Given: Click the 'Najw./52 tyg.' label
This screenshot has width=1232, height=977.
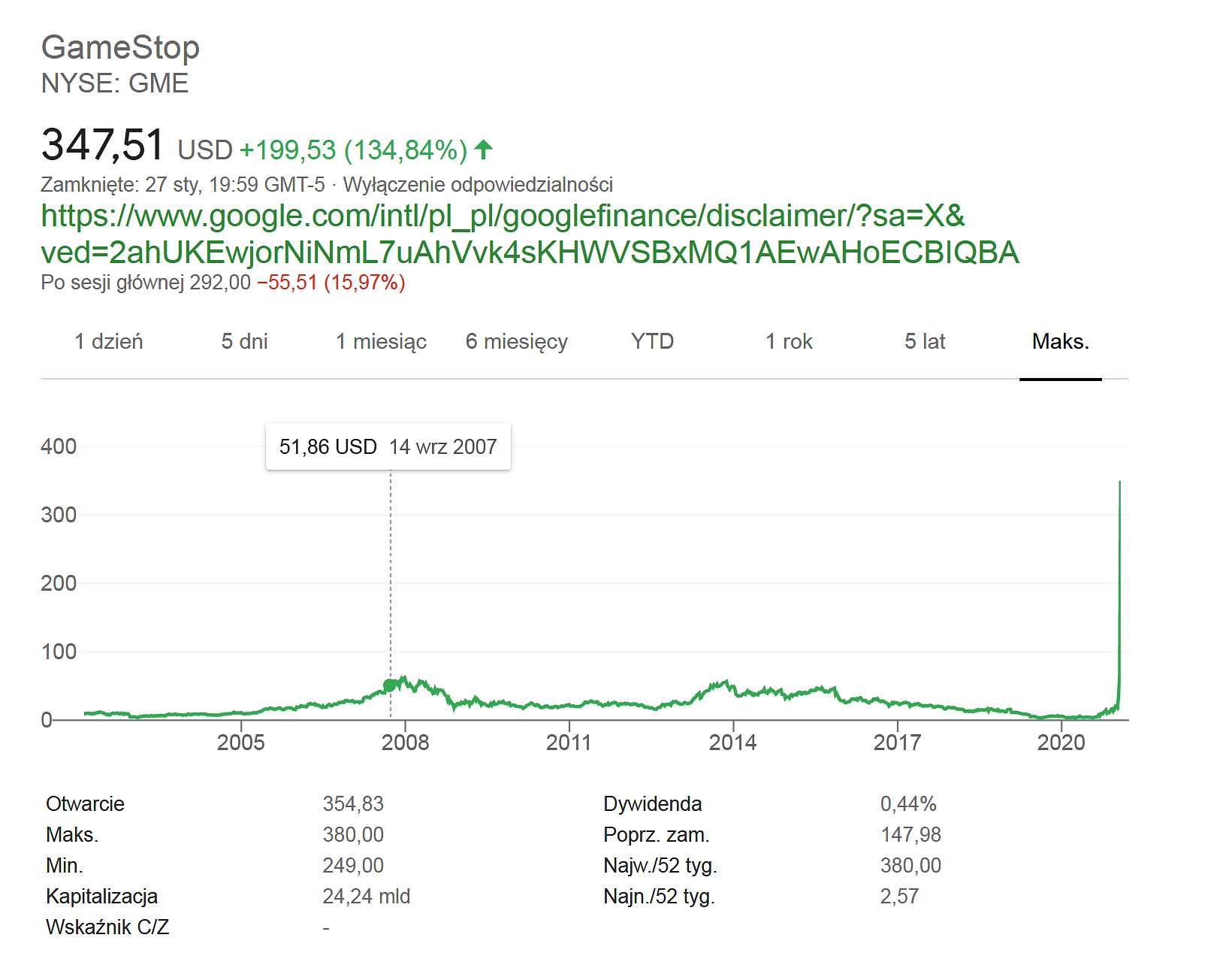Looking at the screenshot, I should [x=660, y=866].
